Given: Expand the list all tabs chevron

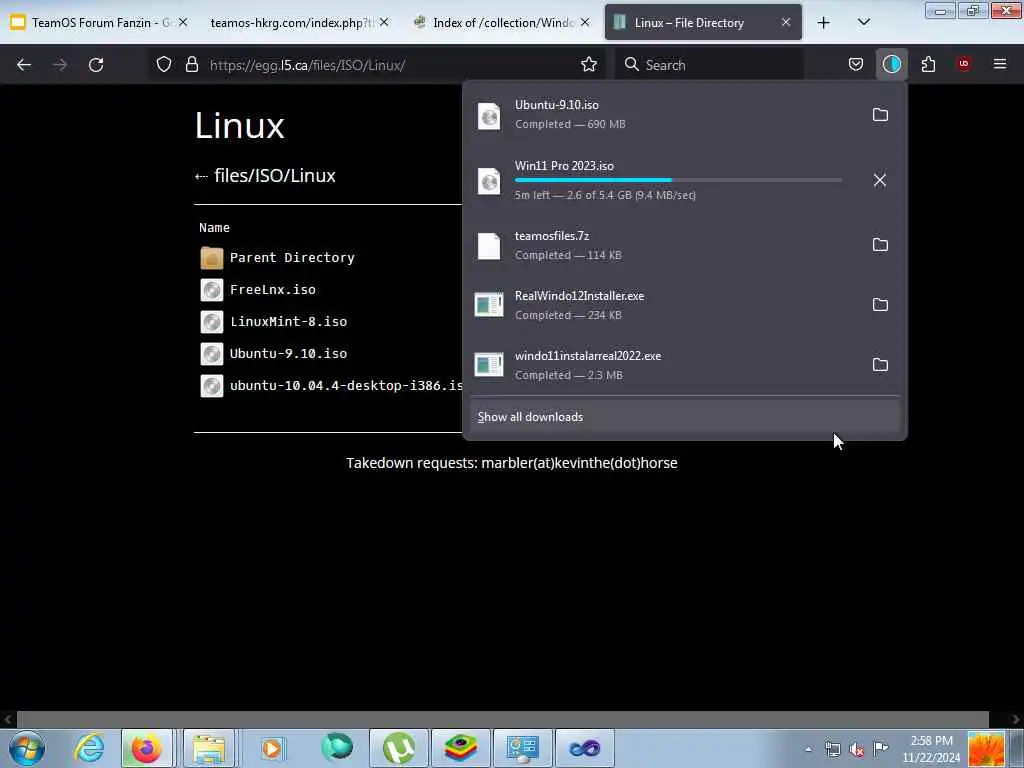Looking at the screenshot, I should (x=863, y=23).
